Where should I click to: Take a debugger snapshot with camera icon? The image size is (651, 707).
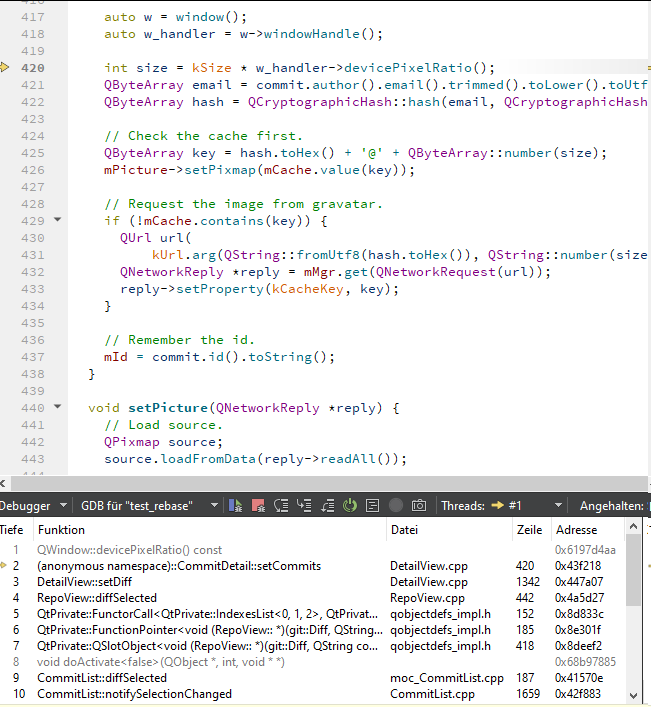419,505
